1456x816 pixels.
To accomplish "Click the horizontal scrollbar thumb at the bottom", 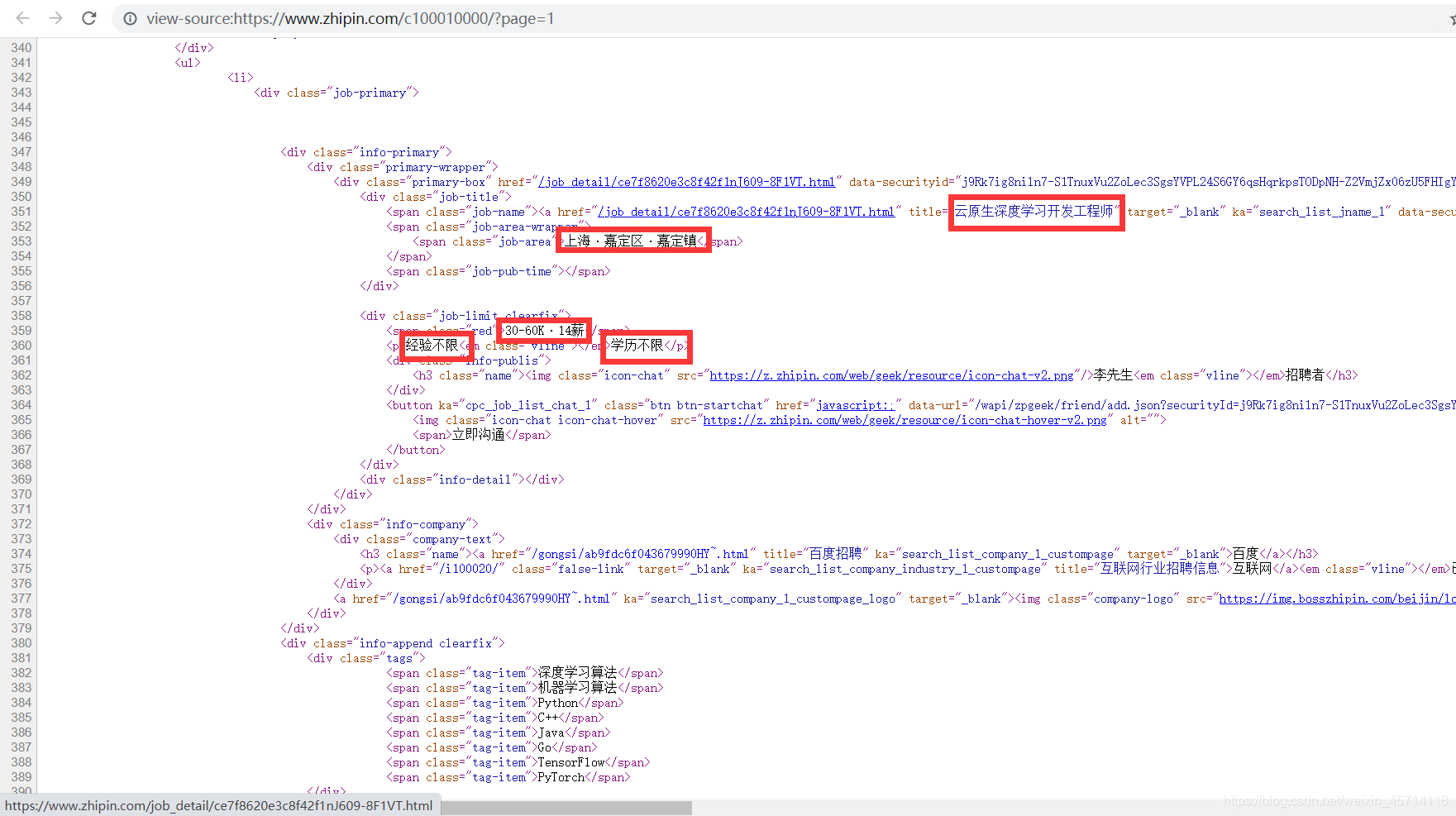I will pos(566,808).
